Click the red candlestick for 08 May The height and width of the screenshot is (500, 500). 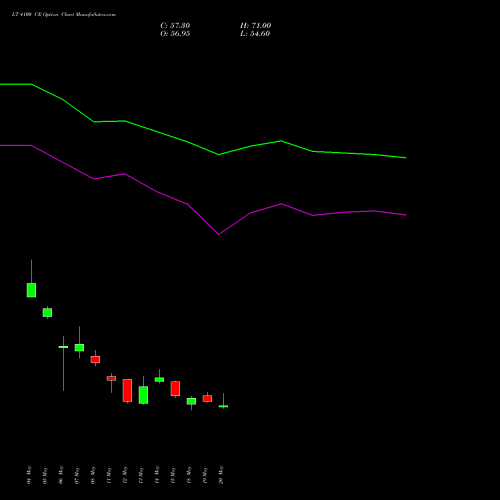[95, 359]
